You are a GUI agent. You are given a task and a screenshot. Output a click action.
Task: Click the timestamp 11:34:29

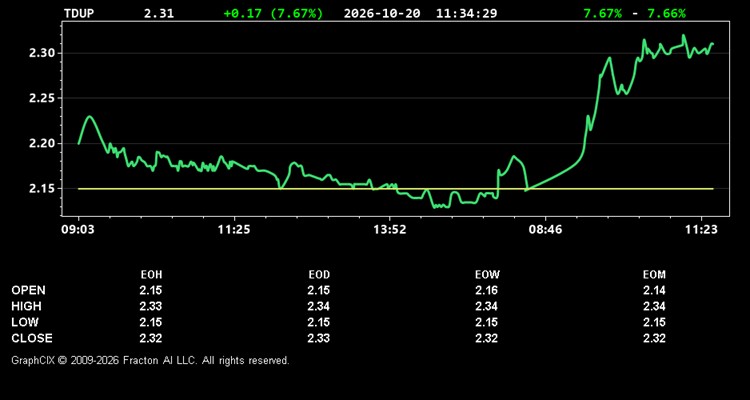click(466, 13)
